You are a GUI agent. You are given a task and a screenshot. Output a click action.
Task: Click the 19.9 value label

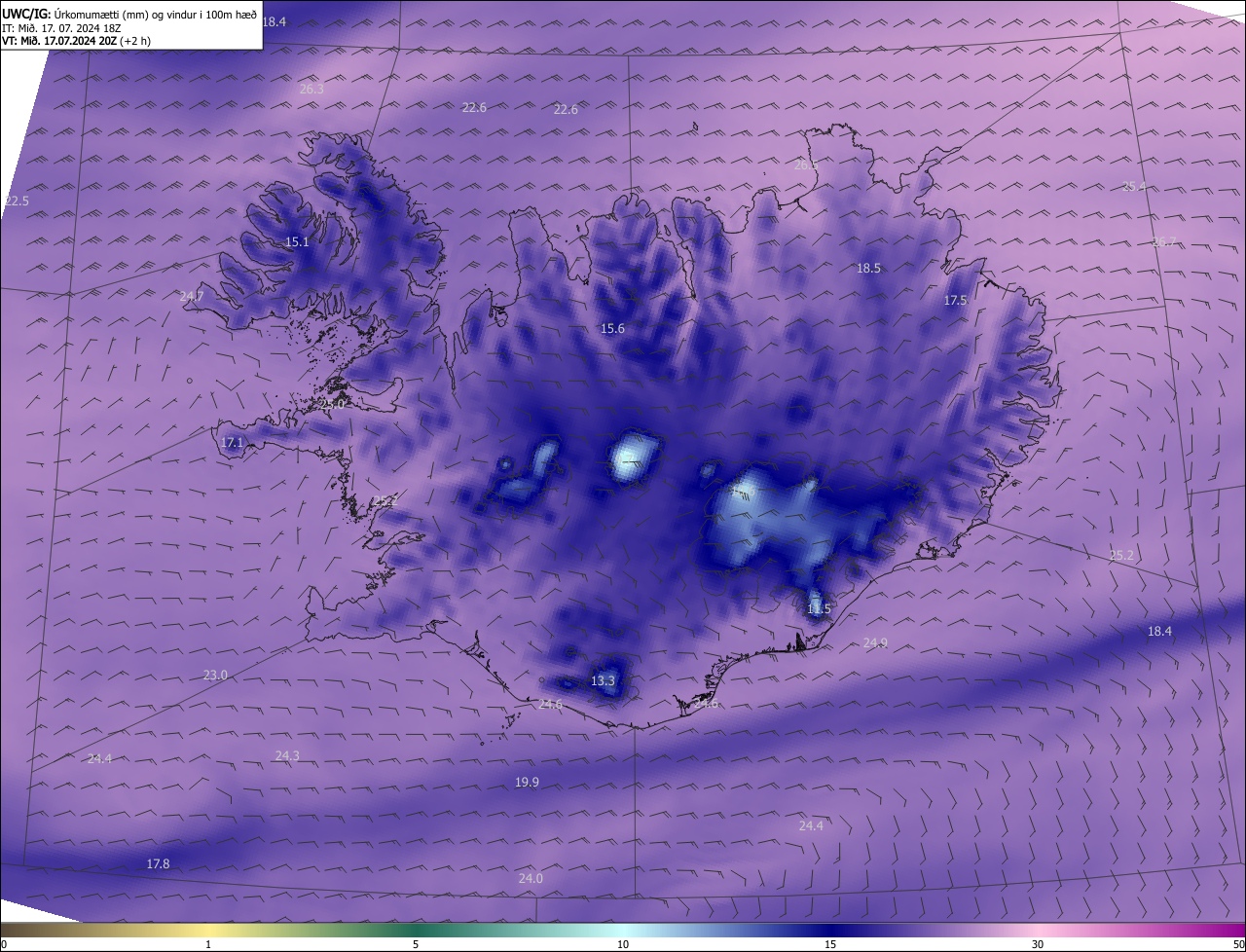[527, 782]
